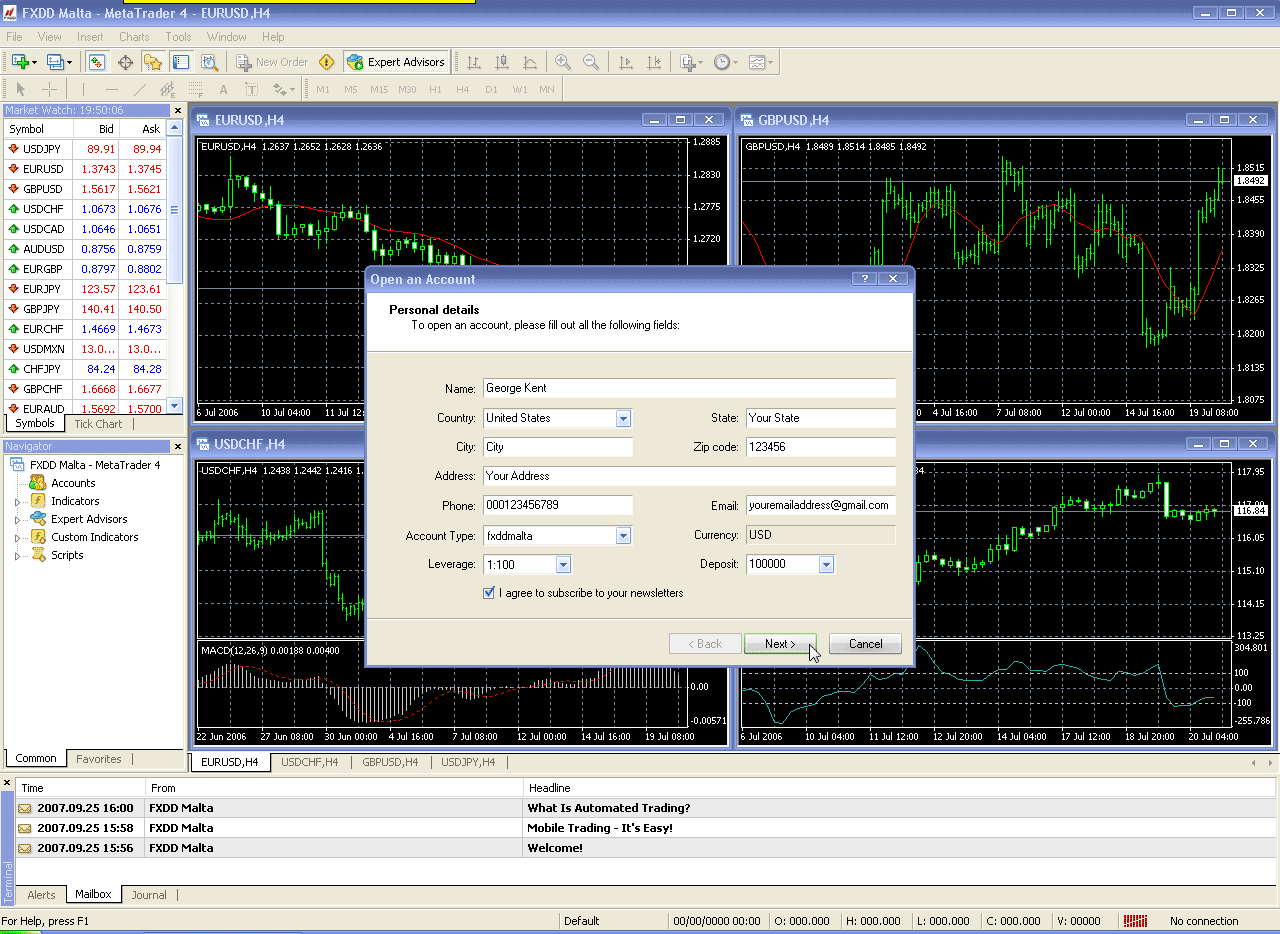Screen dimensions: 1280x934
Task: Toggle the newsletter subscription checkbox
Action: 489,593
